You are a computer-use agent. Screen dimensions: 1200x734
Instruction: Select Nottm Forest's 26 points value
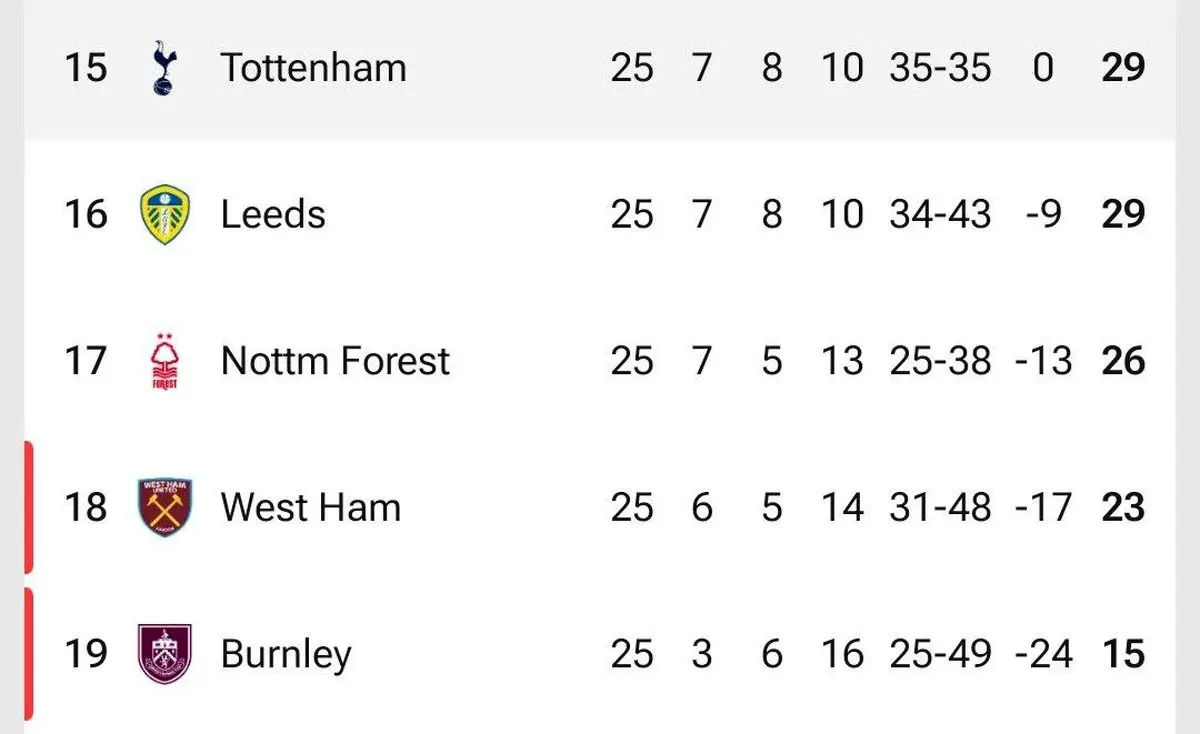[1122, 361]
